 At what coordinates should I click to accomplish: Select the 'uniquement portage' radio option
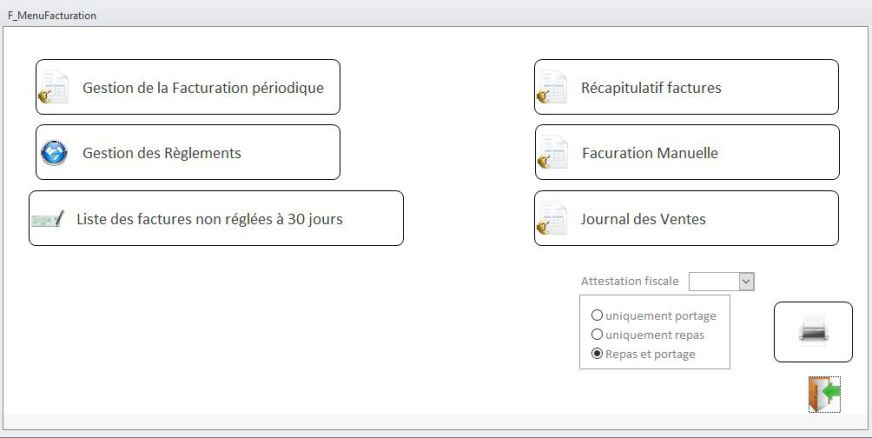coord(598,316)
